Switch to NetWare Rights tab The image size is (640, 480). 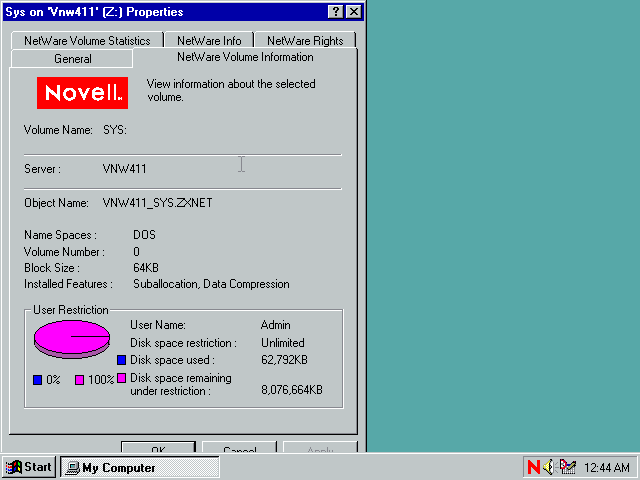pos(305,41)
